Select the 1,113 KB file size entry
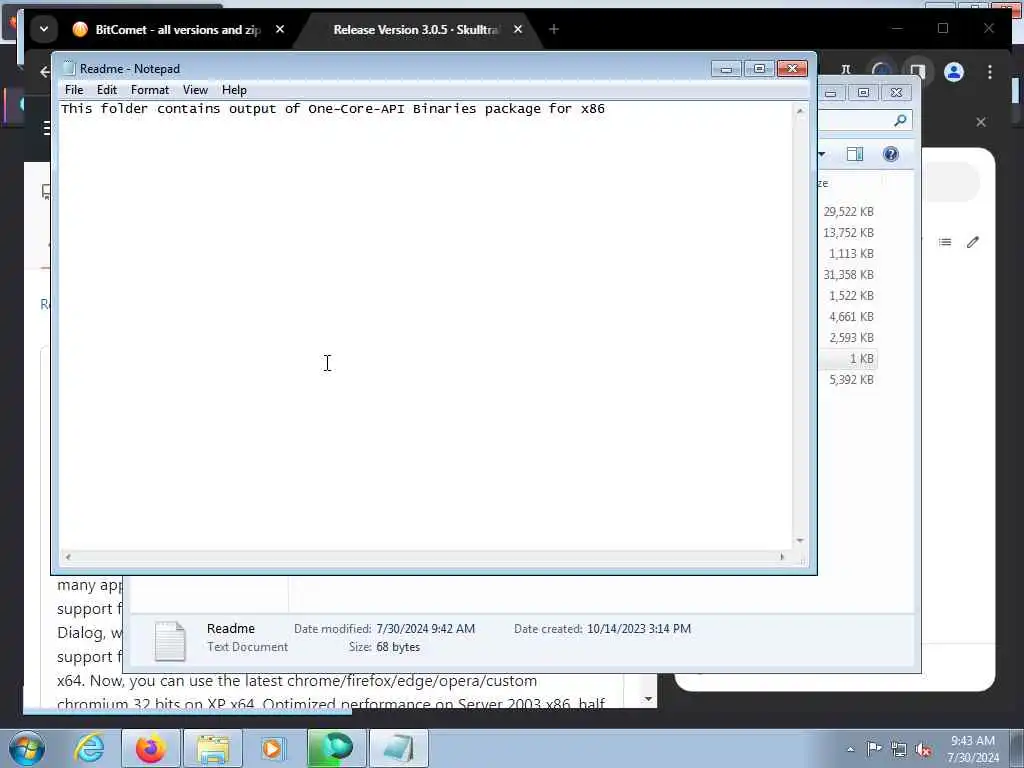The width and height of the screenshot is (1024, 768). [851, 253]
